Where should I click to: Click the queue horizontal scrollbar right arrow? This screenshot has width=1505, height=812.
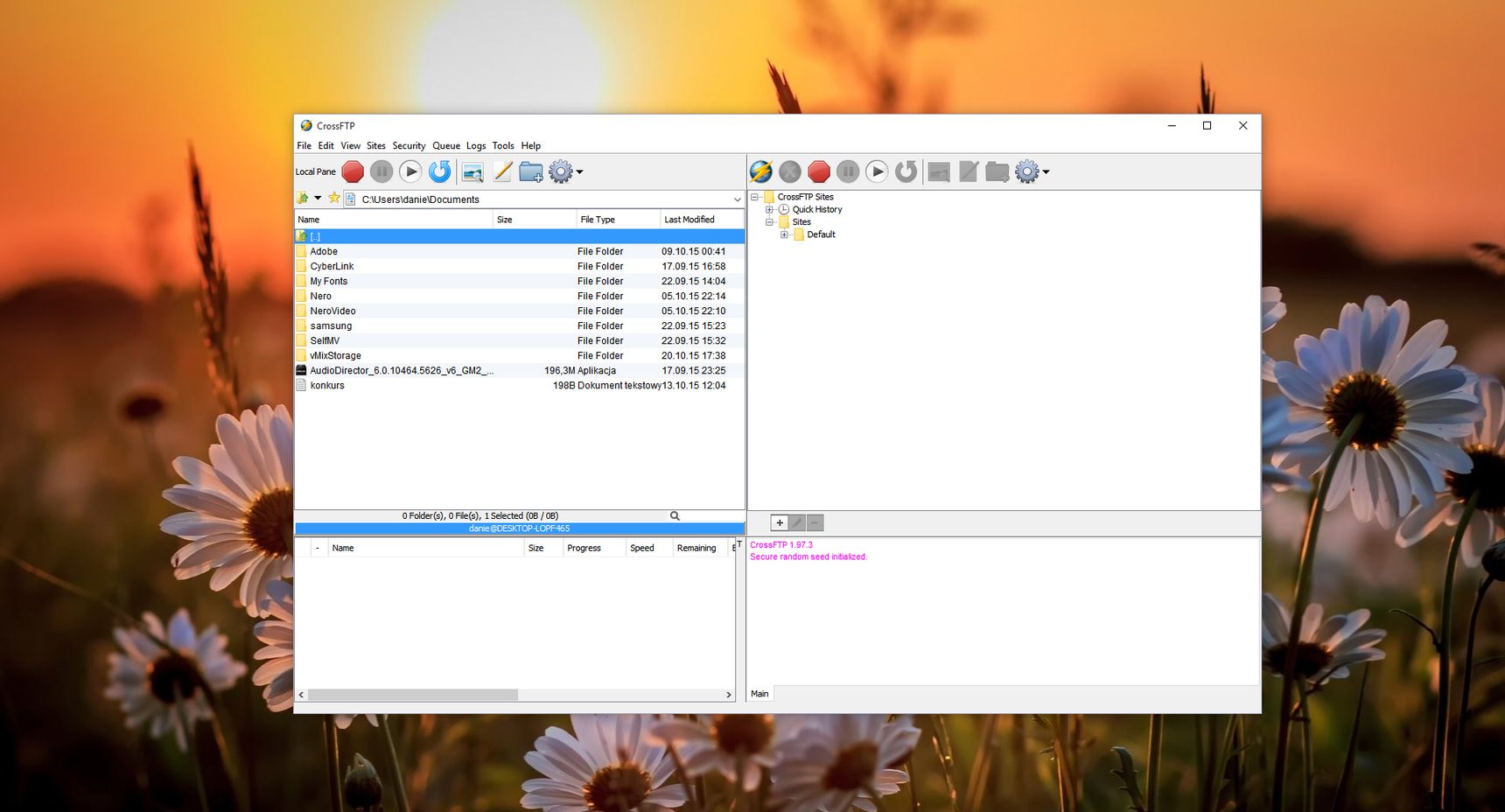pos(728,695)
